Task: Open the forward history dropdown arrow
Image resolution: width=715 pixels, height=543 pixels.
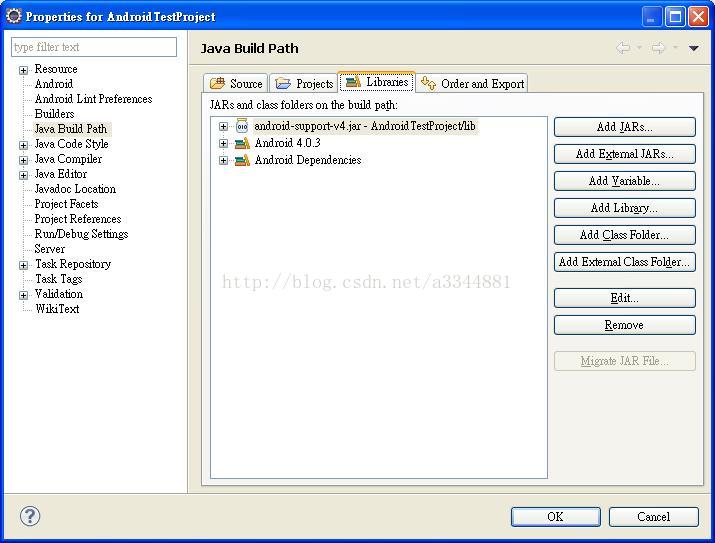Action: point(675,47)
